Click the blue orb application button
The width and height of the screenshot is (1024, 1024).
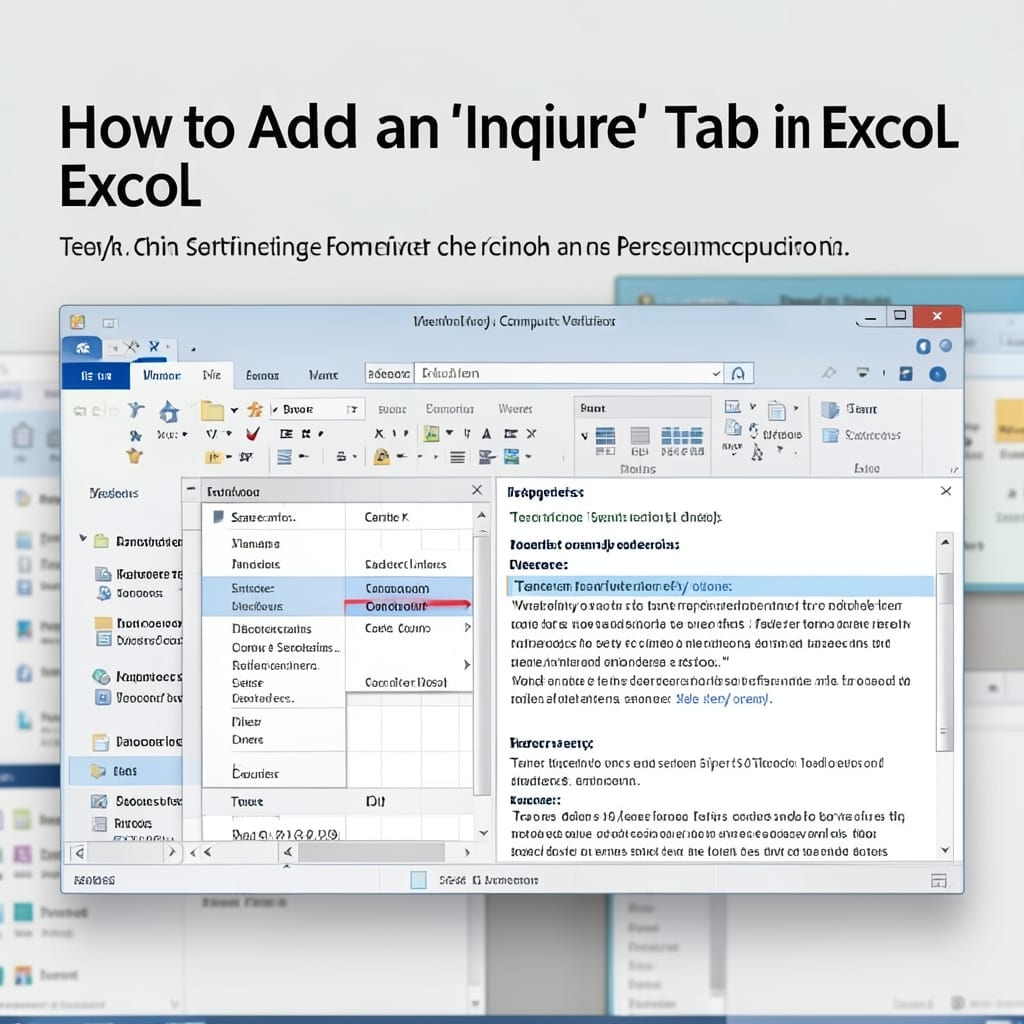(x=82, y=348)
